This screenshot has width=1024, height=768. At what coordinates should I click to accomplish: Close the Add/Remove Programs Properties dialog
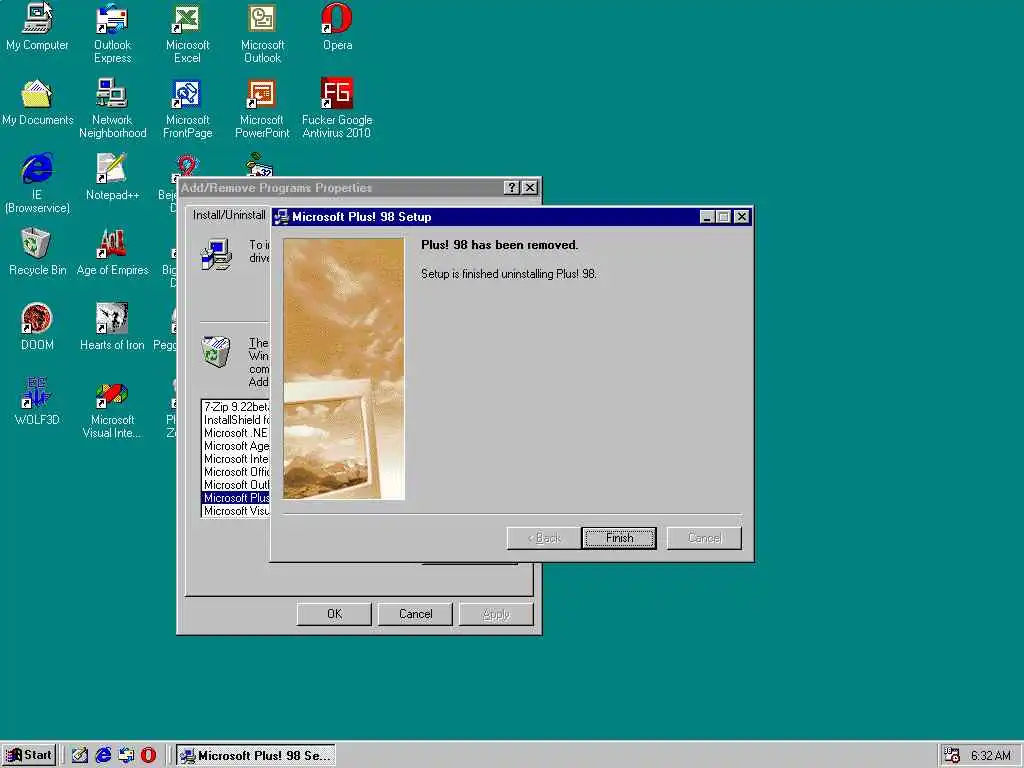point(530,187)
